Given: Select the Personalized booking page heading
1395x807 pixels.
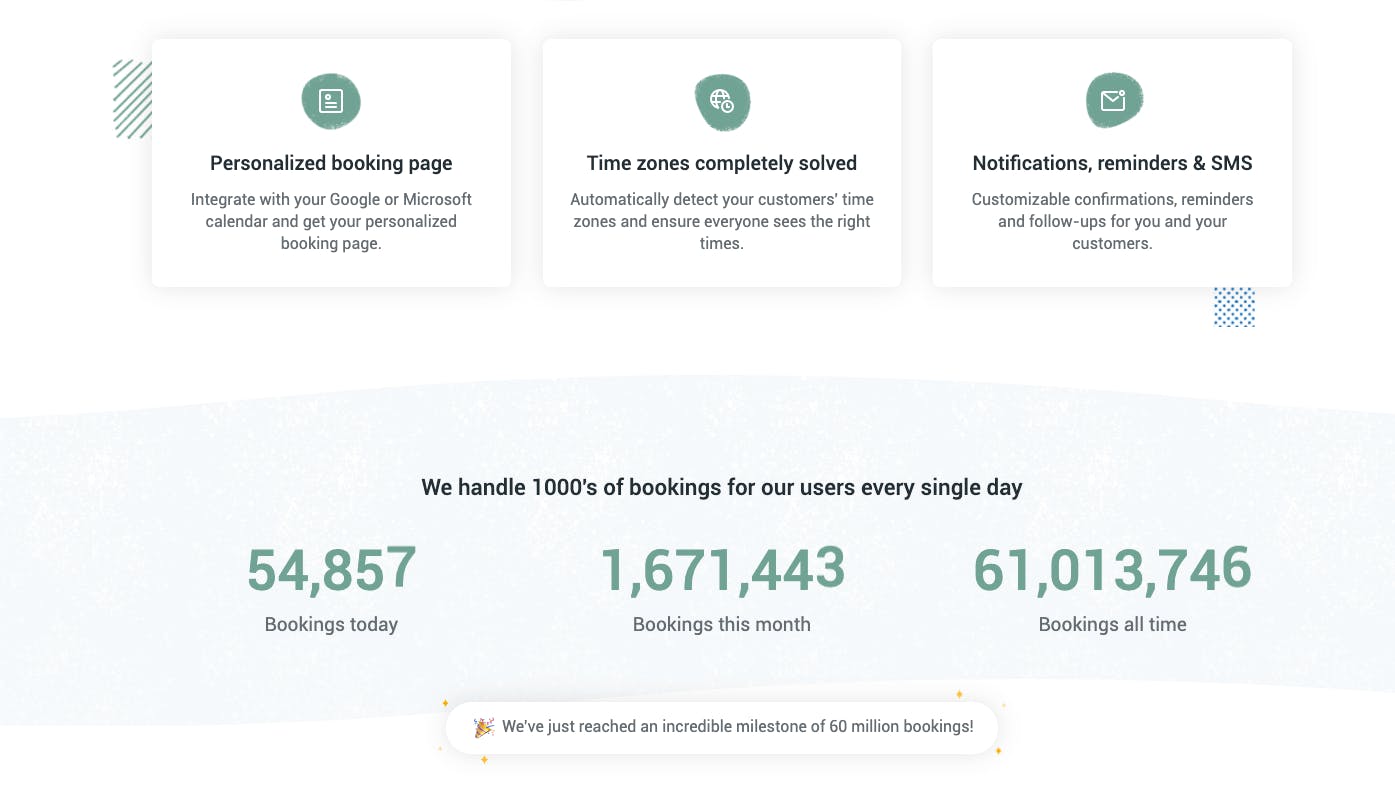Looking at the screenshot, I should tap(331, 163).
